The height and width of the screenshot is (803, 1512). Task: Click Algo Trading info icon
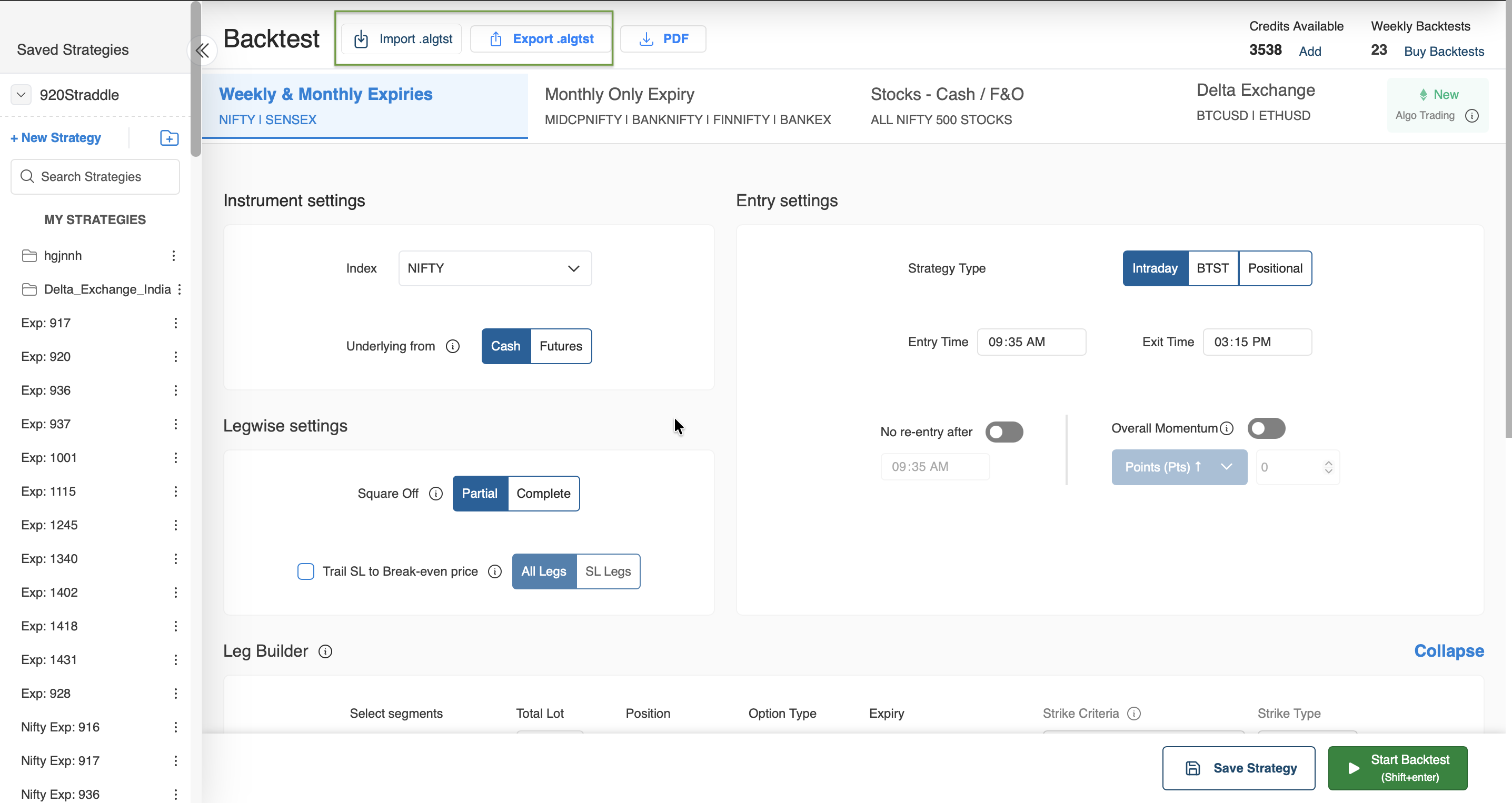pyautogui.click(x=1471, y=116)
